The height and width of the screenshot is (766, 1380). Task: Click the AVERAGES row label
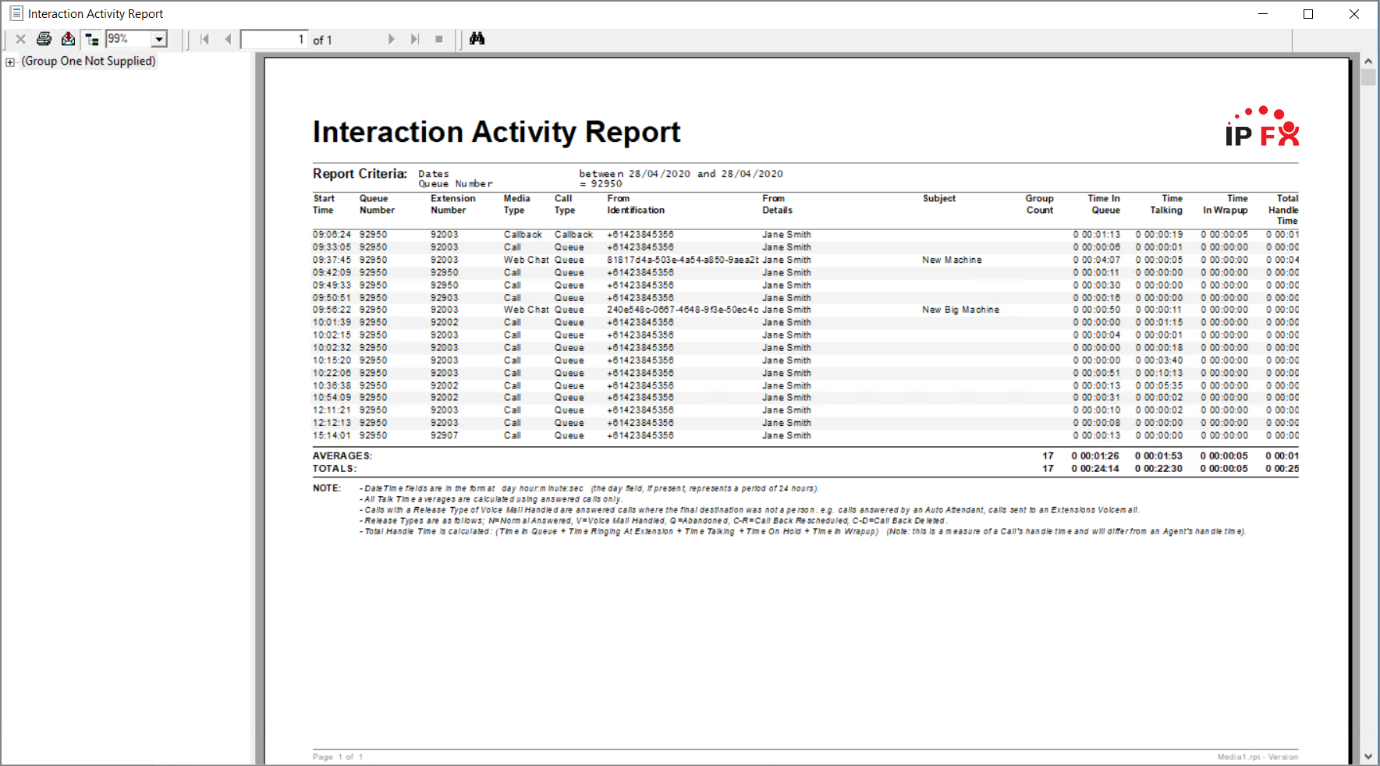(342, 456)
